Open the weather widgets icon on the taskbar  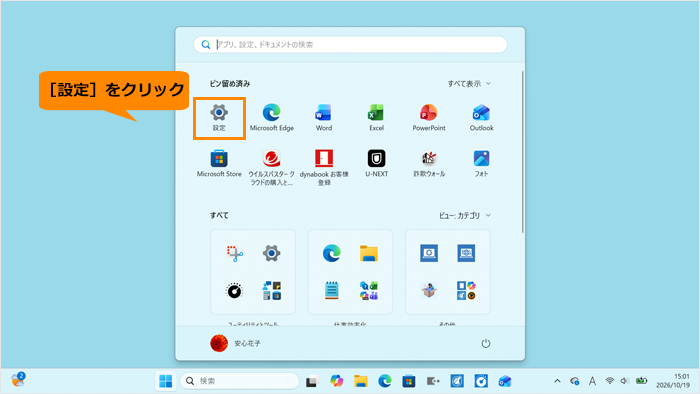pyautogui.click(x=18, y=380)
